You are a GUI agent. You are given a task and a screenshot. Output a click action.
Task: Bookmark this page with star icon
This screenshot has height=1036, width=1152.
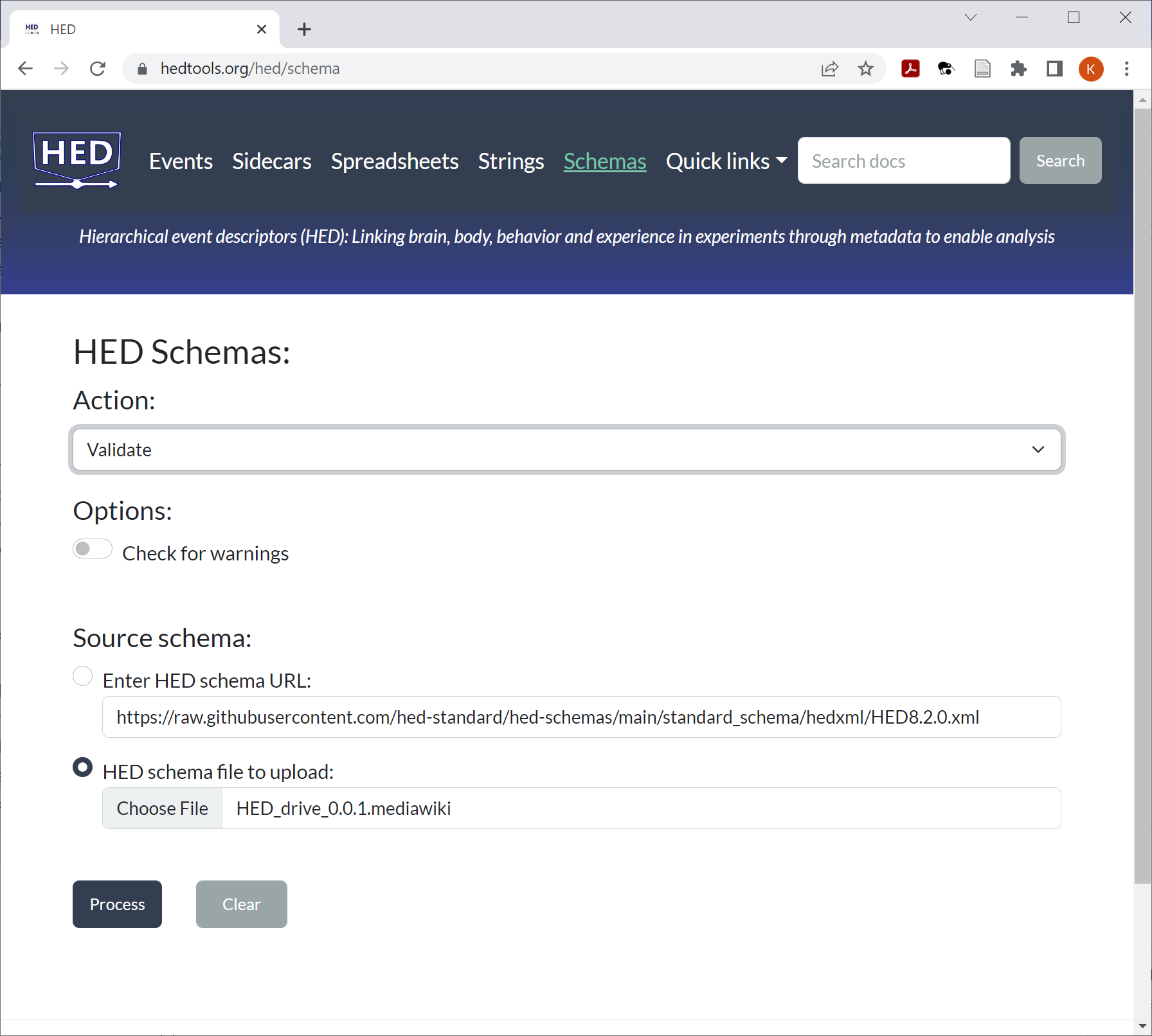pos(866,69)
